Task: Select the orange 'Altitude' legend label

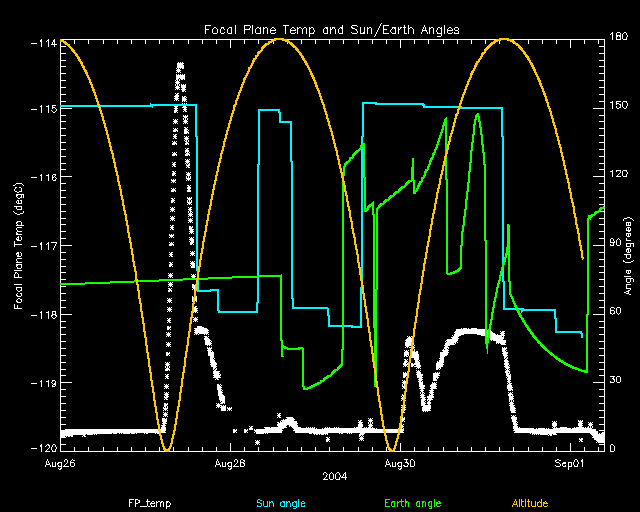Action: coord(530,503)
